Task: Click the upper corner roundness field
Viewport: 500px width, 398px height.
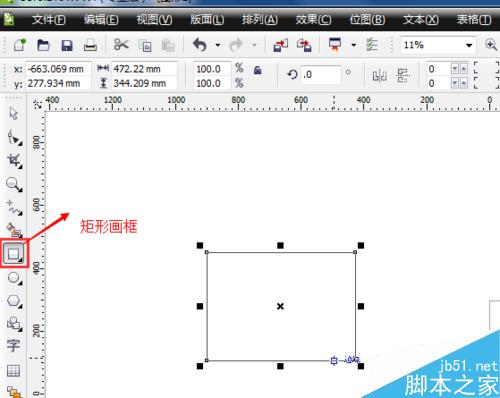Action: tap(438, 69)
